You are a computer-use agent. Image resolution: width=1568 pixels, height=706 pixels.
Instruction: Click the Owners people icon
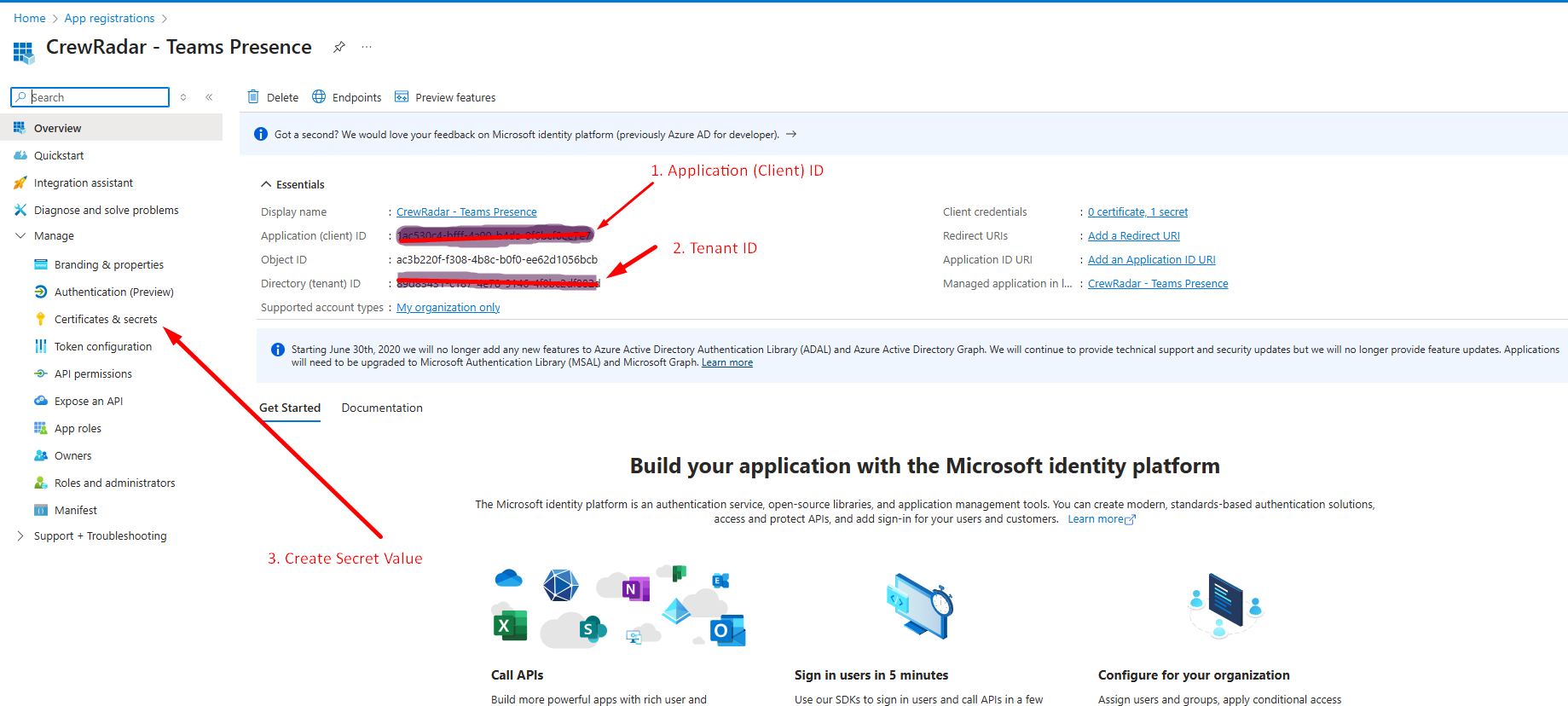(41, 455)
